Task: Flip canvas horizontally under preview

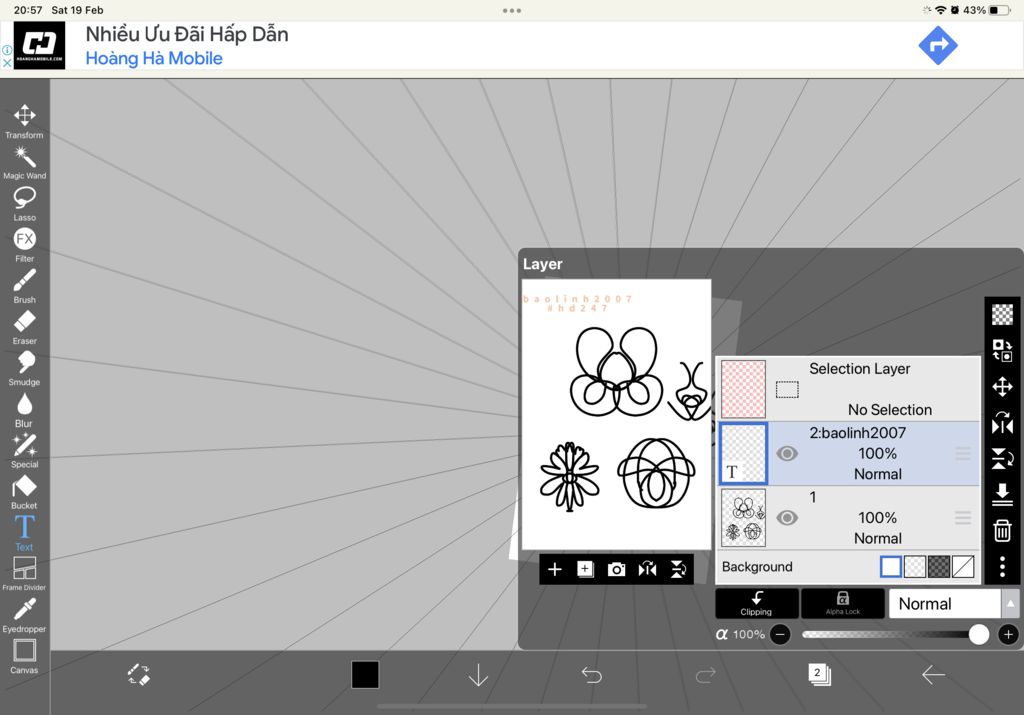Action: click(647, 569)
